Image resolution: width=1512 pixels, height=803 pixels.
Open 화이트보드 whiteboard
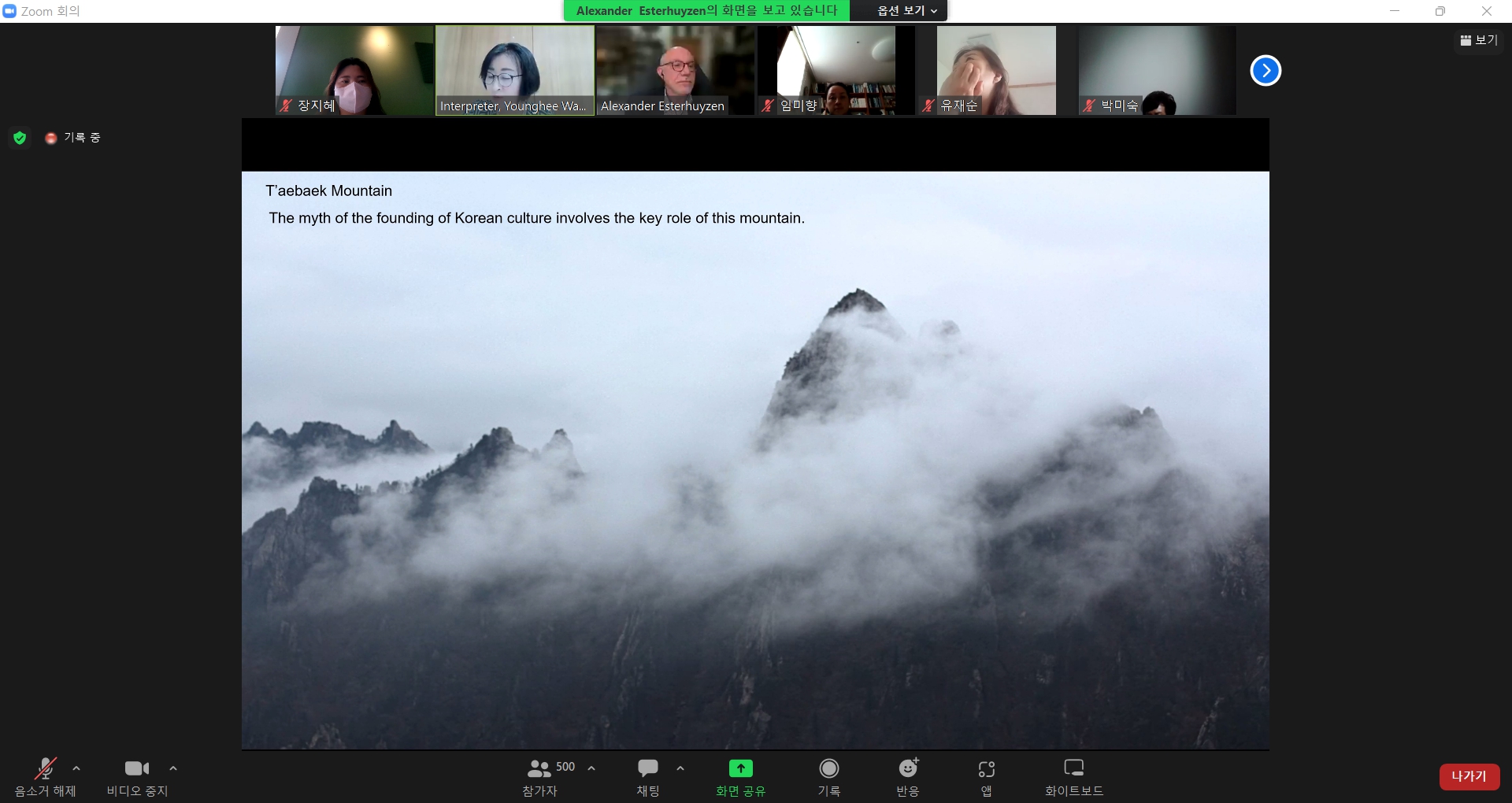(1074, 777)
